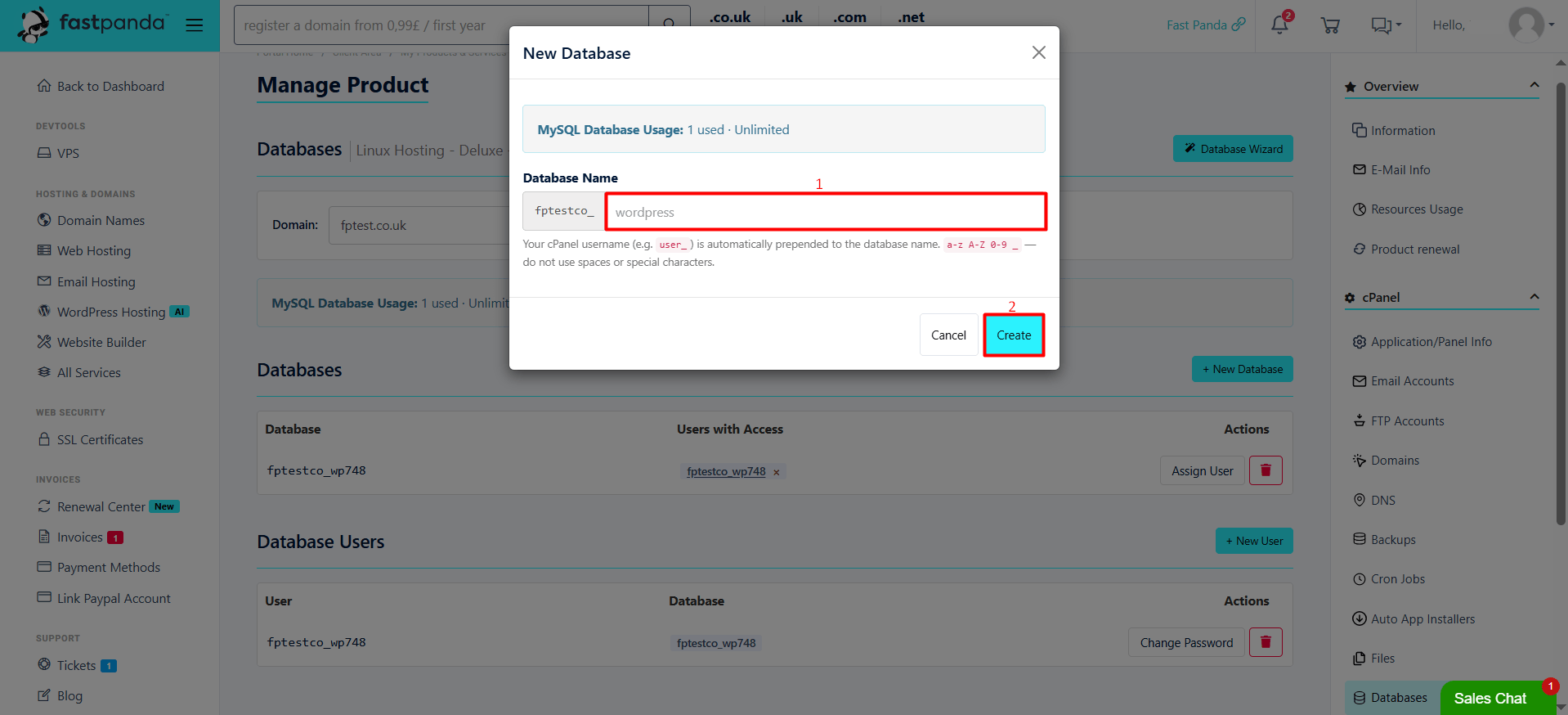Image resolution: width=1568 pixels, height=715 pixels.
Task: Go Back to Dashboard
Action: point(101,86)
